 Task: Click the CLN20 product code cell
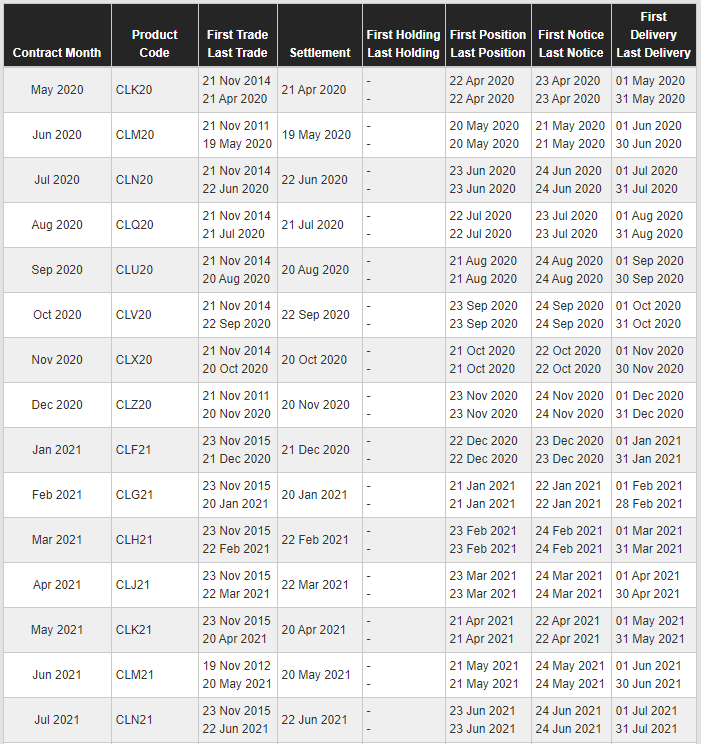click(135, 180)
